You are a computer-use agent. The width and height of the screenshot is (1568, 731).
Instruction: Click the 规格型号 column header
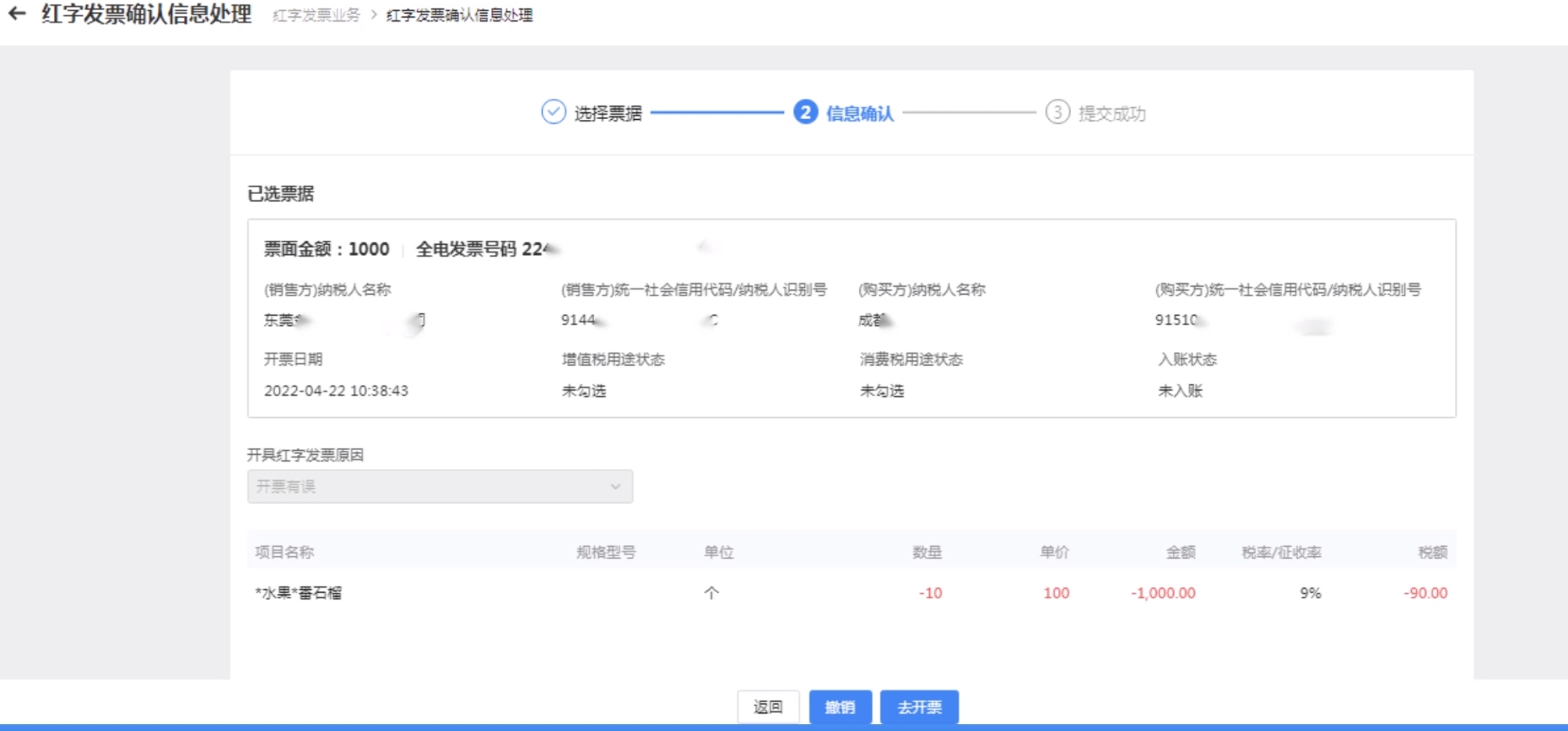pyautogui.click(x=606, y=552)
